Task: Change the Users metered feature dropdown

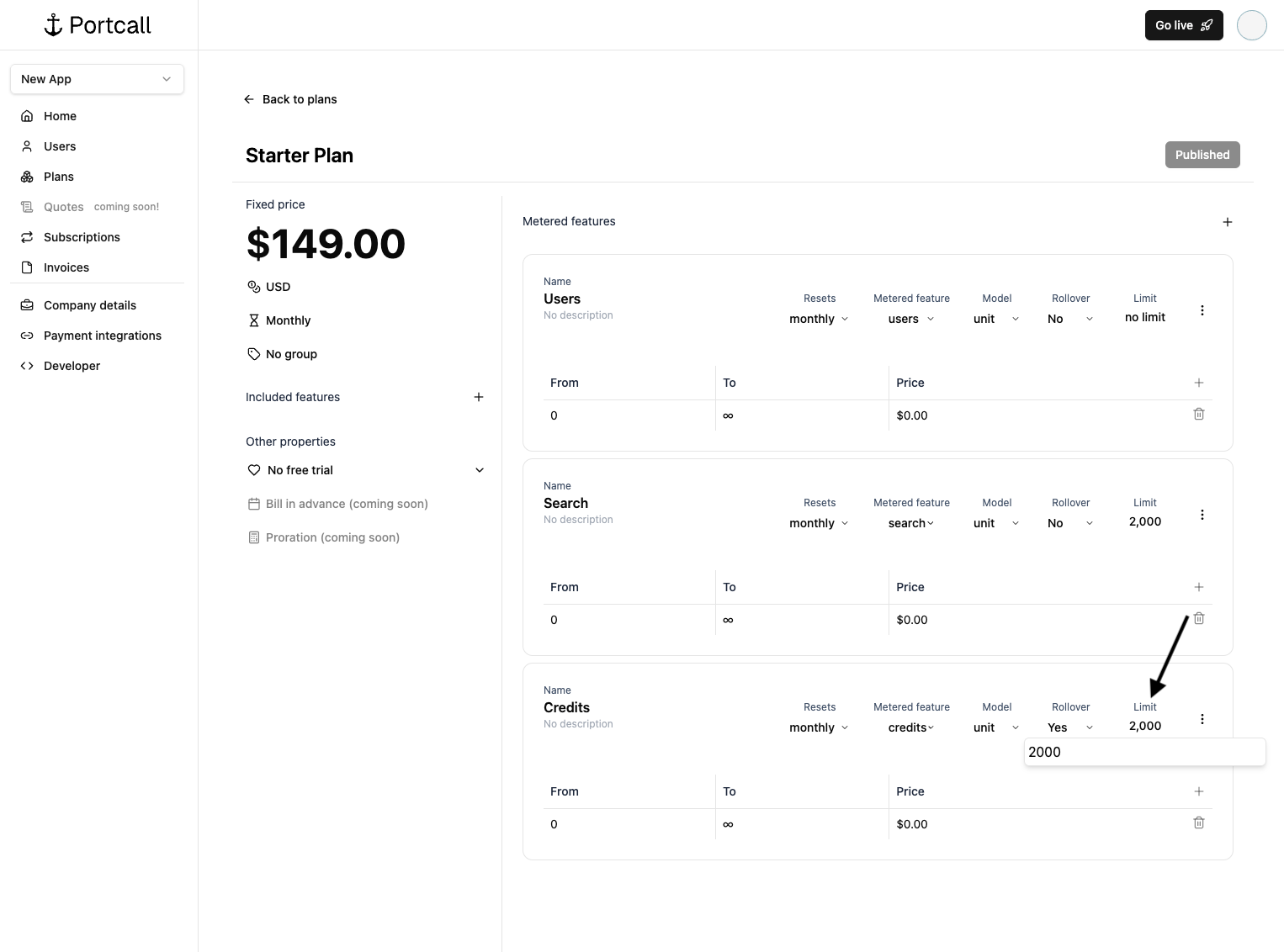Action: (x=911, y=319)
